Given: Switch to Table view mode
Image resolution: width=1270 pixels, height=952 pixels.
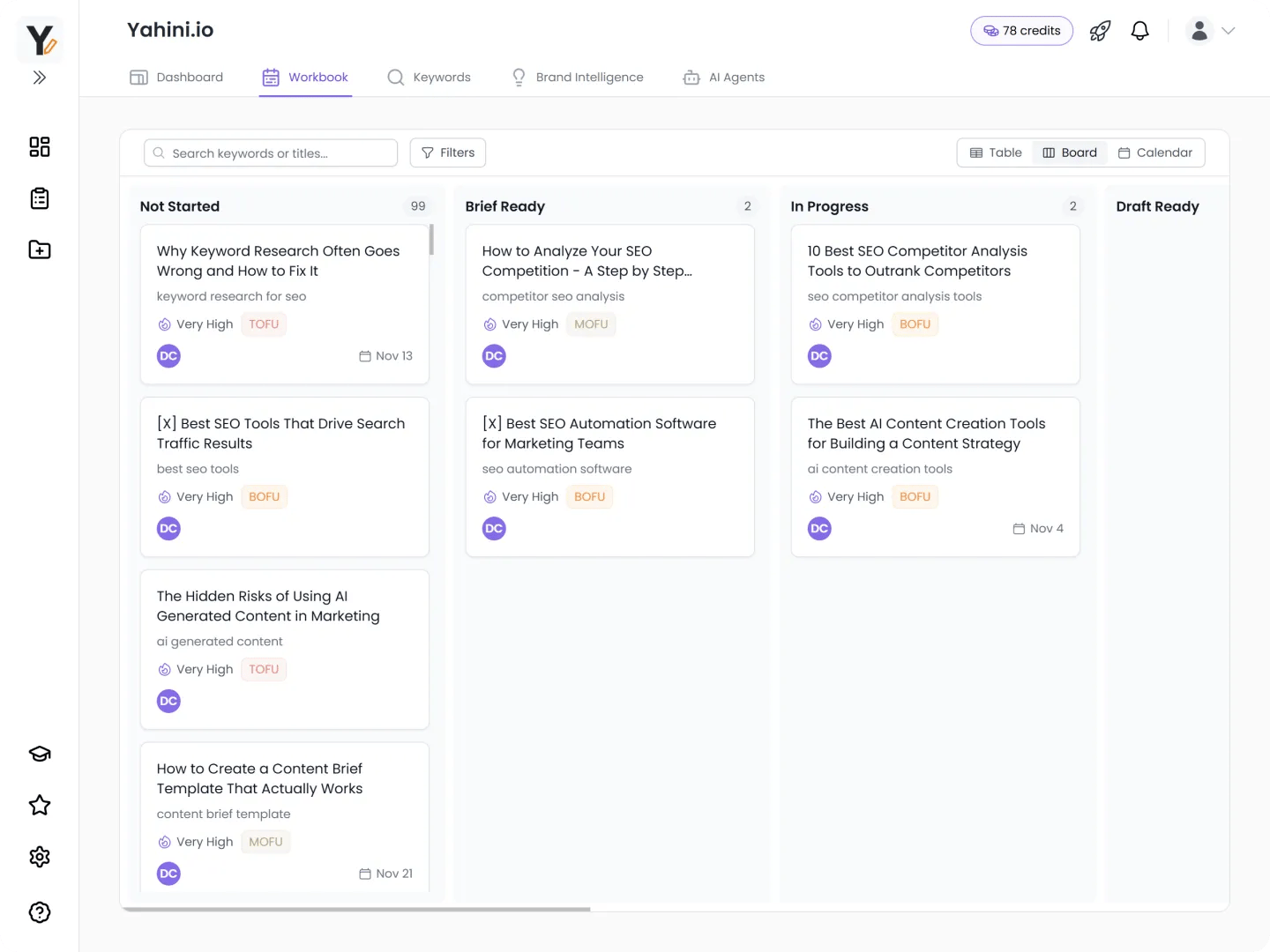Looking at the screenshot, I should point(994,152).
